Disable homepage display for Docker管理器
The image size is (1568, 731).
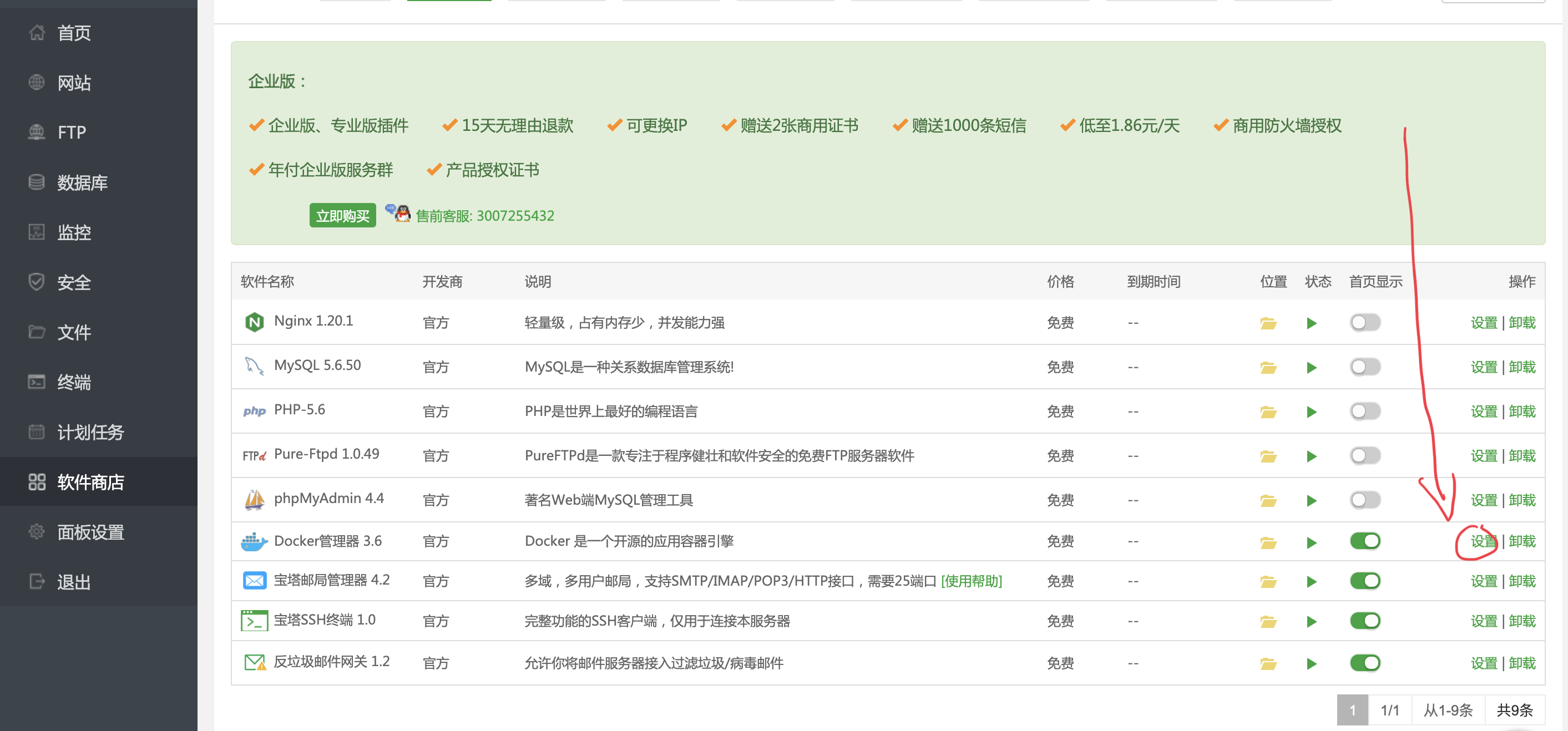point(1365,541)
